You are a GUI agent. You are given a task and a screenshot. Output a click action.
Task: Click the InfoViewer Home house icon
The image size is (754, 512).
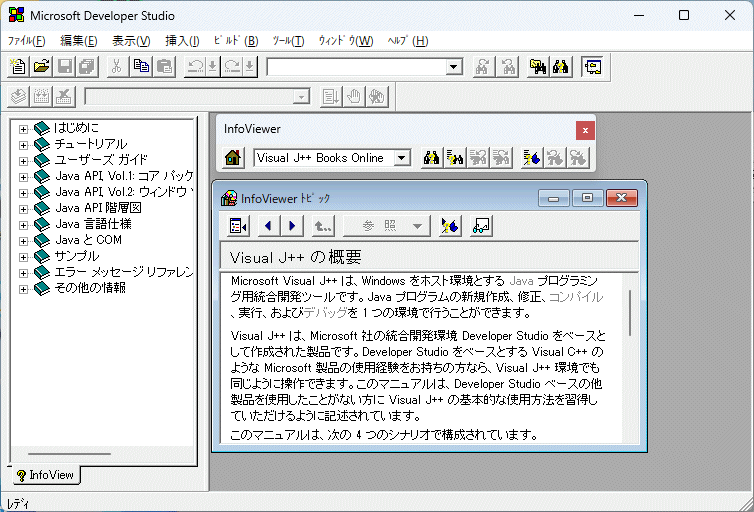point(233,158)
